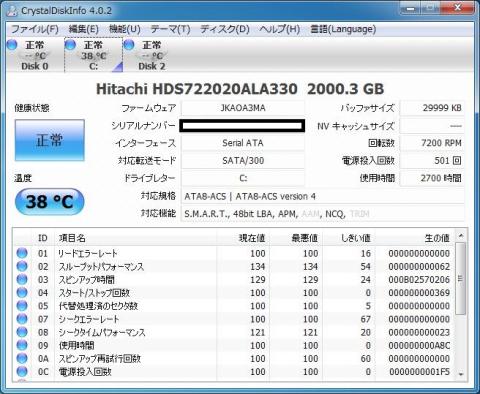Screen dimensions: 480x394
Task: Select row text スループットパフォーマンス
Action: pyautogui.click(x=101, y=266)
